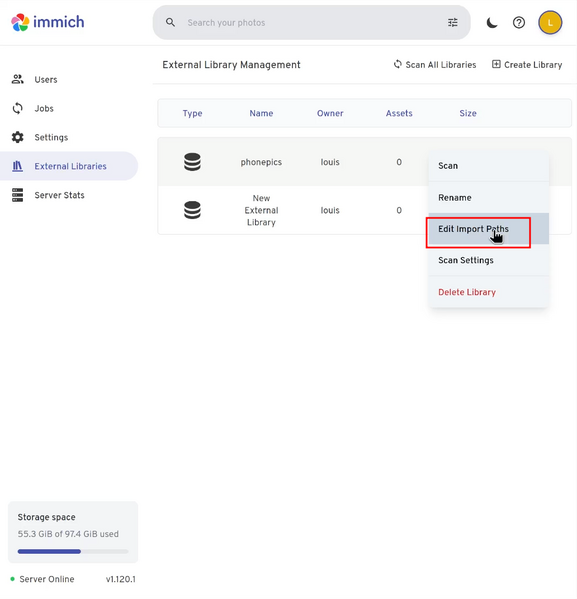Click the Create Library button
Viewport: 577px width, 599px height.
coord(527,65)
